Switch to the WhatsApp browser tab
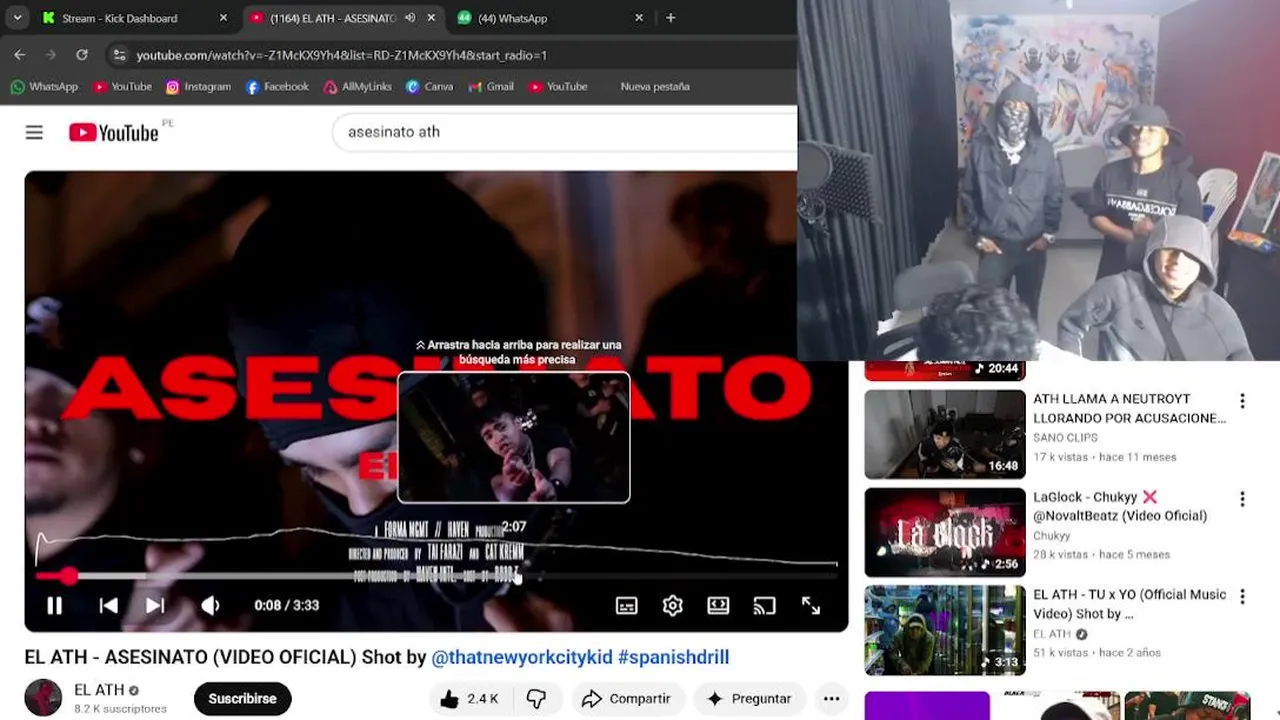The image size is (1280, 720). pos(512,18)
